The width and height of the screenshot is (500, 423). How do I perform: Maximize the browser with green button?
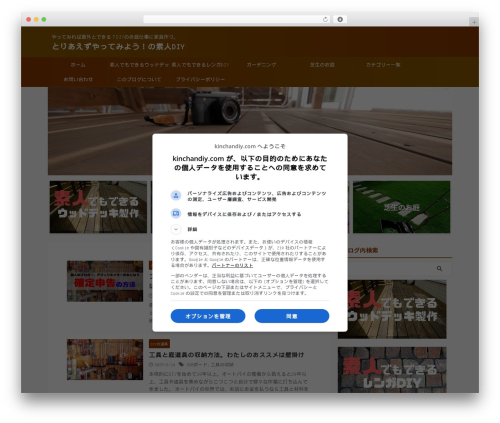(x=44, y=19)
